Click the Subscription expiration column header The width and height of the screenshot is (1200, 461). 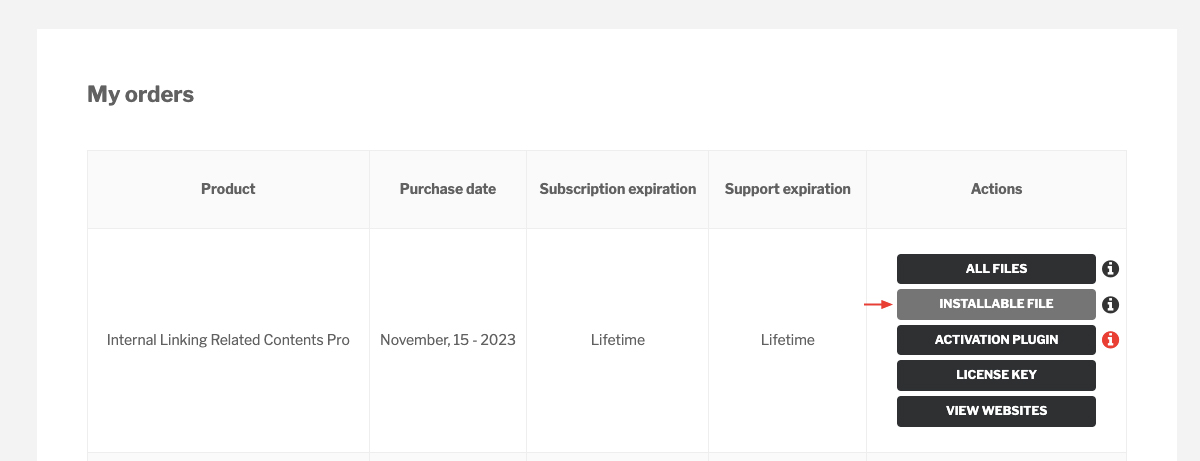pyautogui.click(x=618, y=189)
